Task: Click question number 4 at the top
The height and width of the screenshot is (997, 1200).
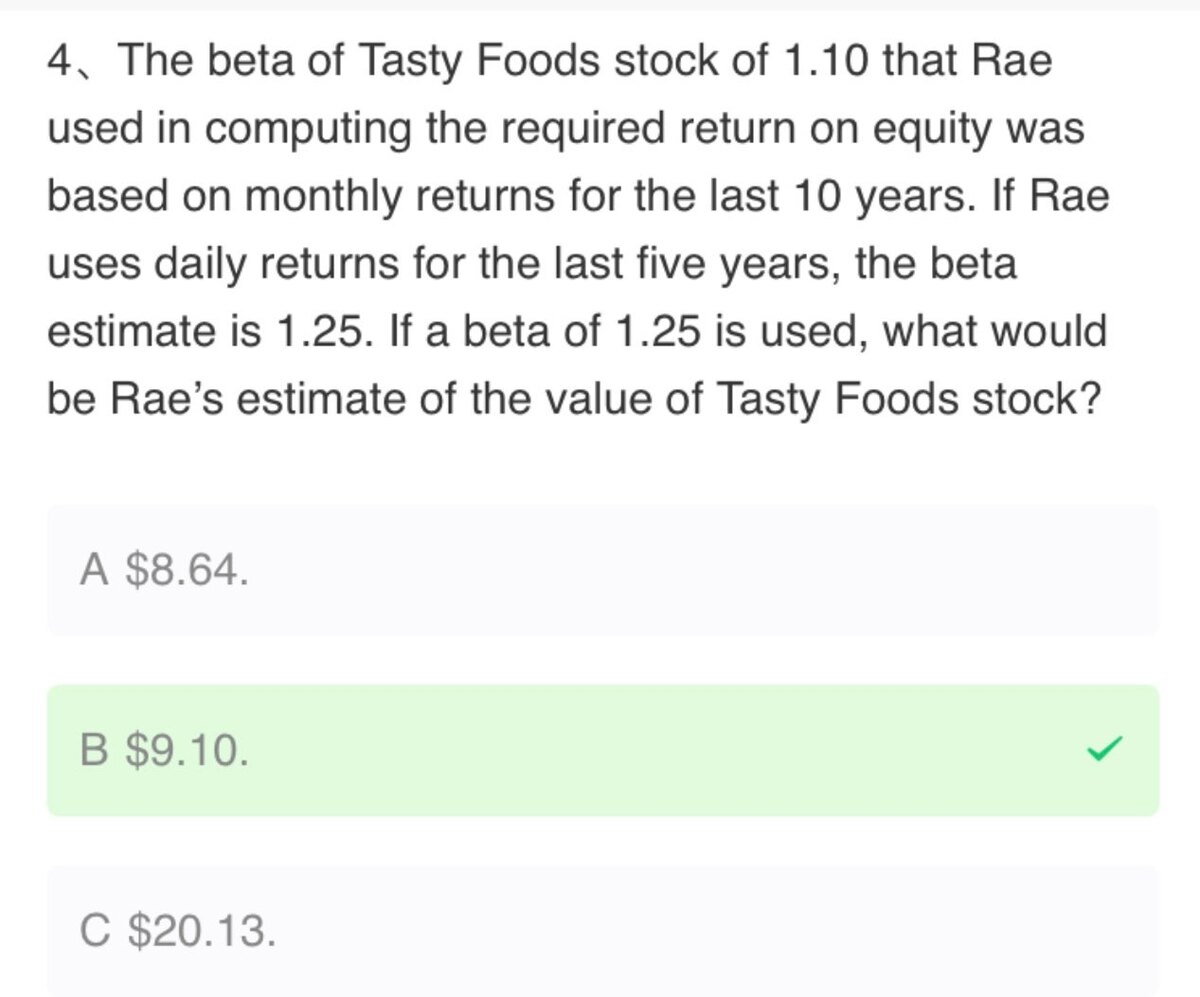Action: click(58, 63)
